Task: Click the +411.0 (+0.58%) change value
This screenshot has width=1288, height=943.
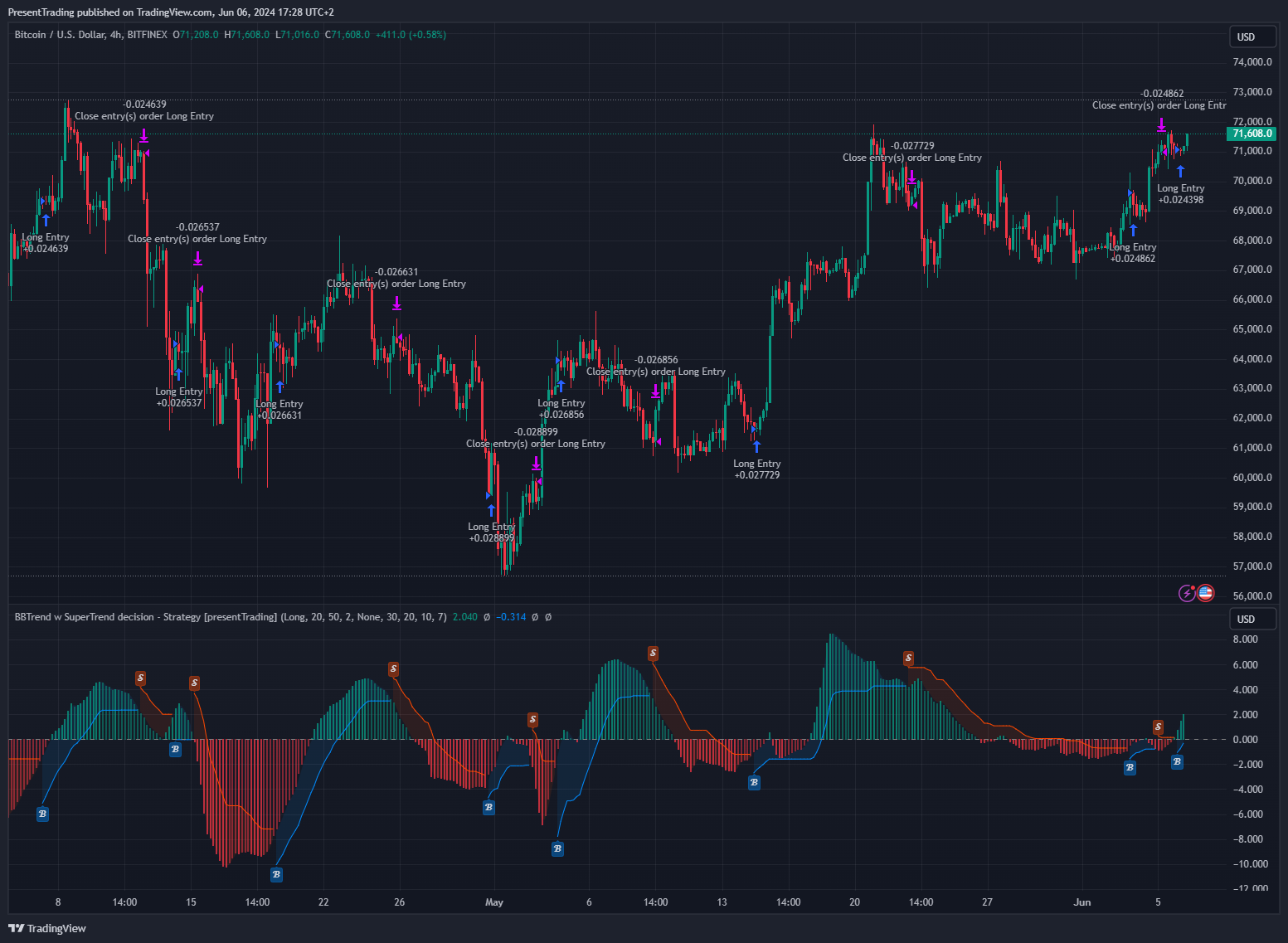Action: pos(411,35)
